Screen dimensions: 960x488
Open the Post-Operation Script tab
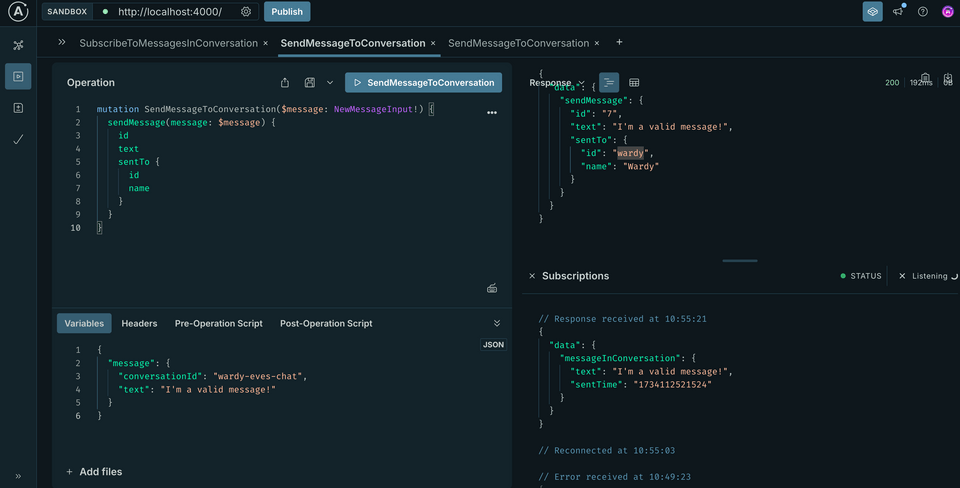pos(326,323)
